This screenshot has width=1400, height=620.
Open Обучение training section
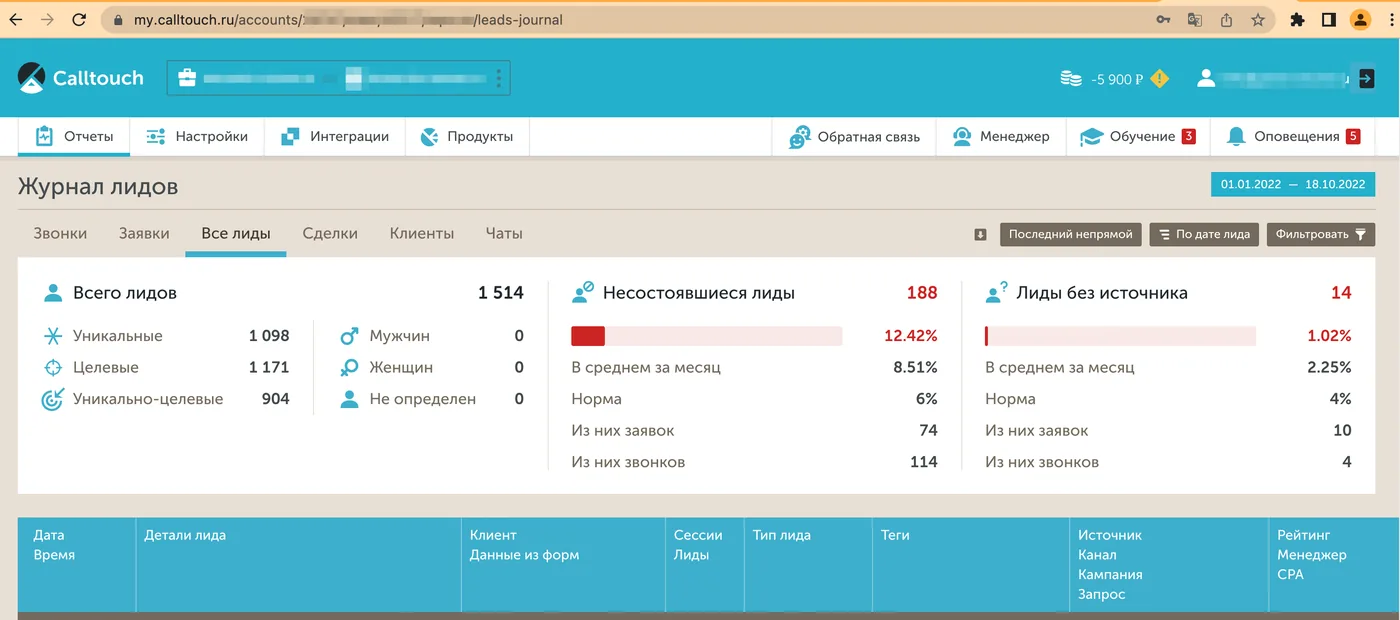click(1138, 137)
